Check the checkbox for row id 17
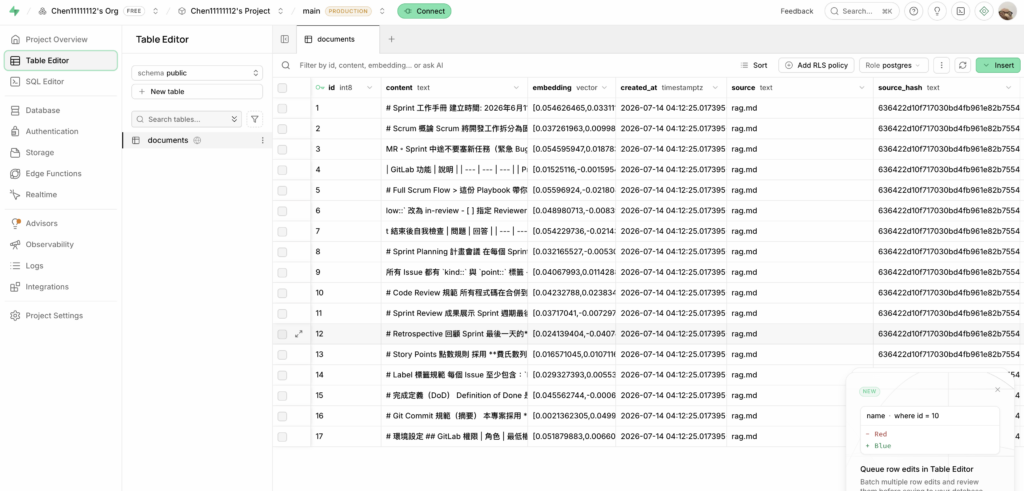This screenshot has height=491, width=1024. coord(282,437)
